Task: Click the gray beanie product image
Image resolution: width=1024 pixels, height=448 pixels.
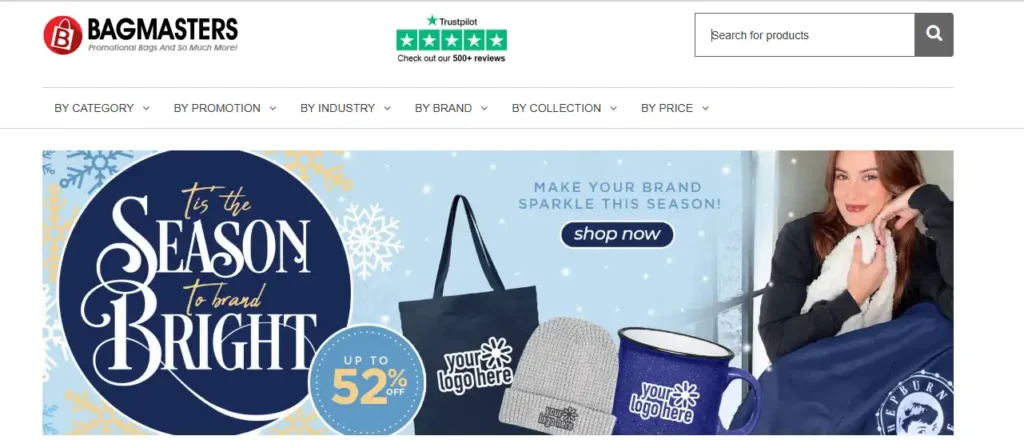Action: 558,376
